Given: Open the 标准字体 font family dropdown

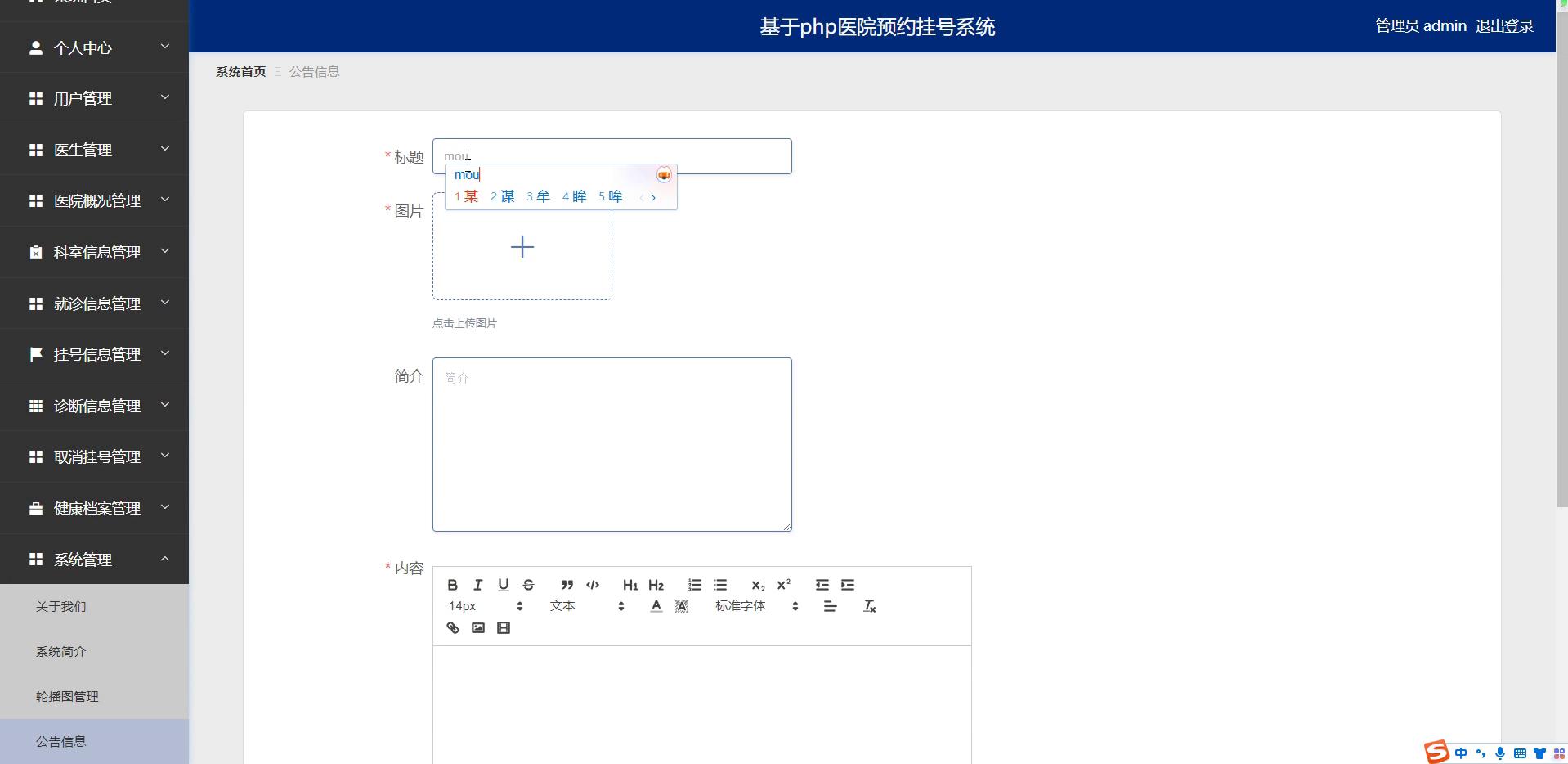Looking at the screenshot, I should click(756, 606).
